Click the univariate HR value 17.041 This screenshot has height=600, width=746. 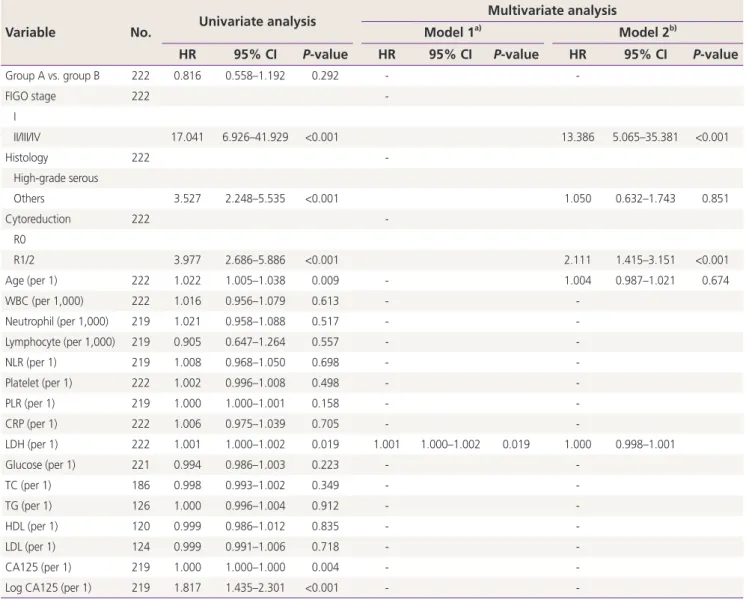click(187, 137)
